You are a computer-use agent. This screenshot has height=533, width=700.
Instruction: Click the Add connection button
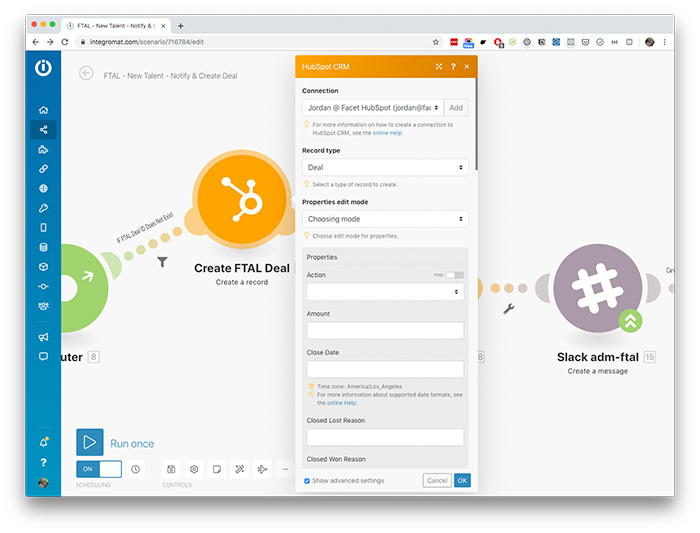[456, 108]
